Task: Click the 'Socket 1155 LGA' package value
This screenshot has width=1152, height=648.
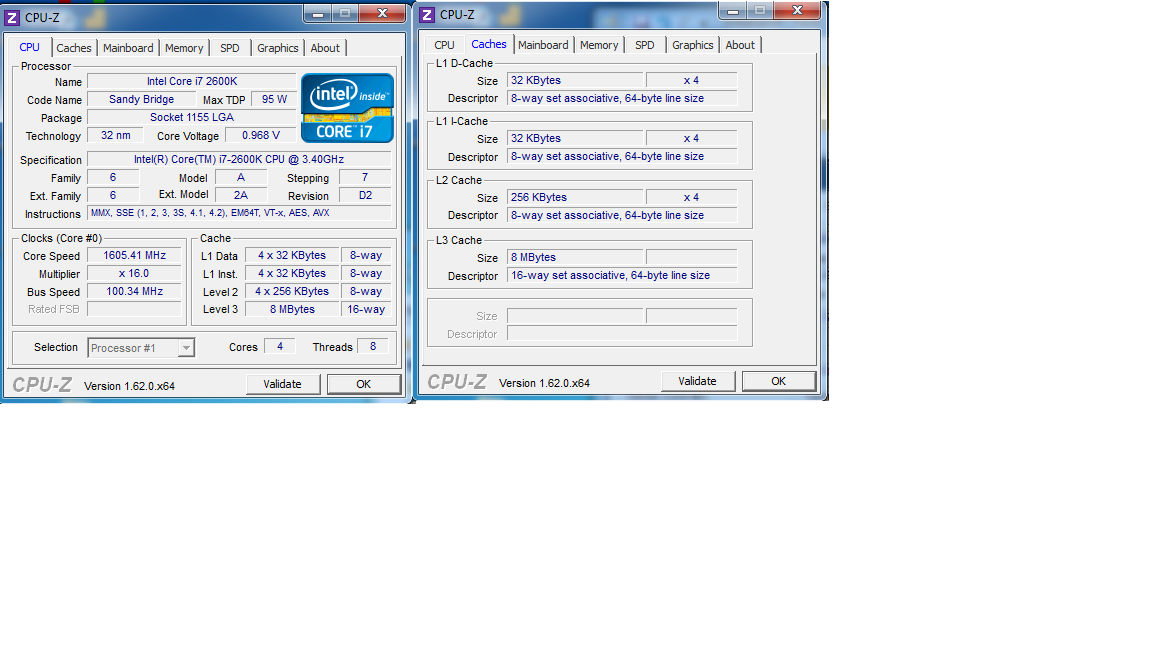Action: pyautogui.click(x=192, y=118)
